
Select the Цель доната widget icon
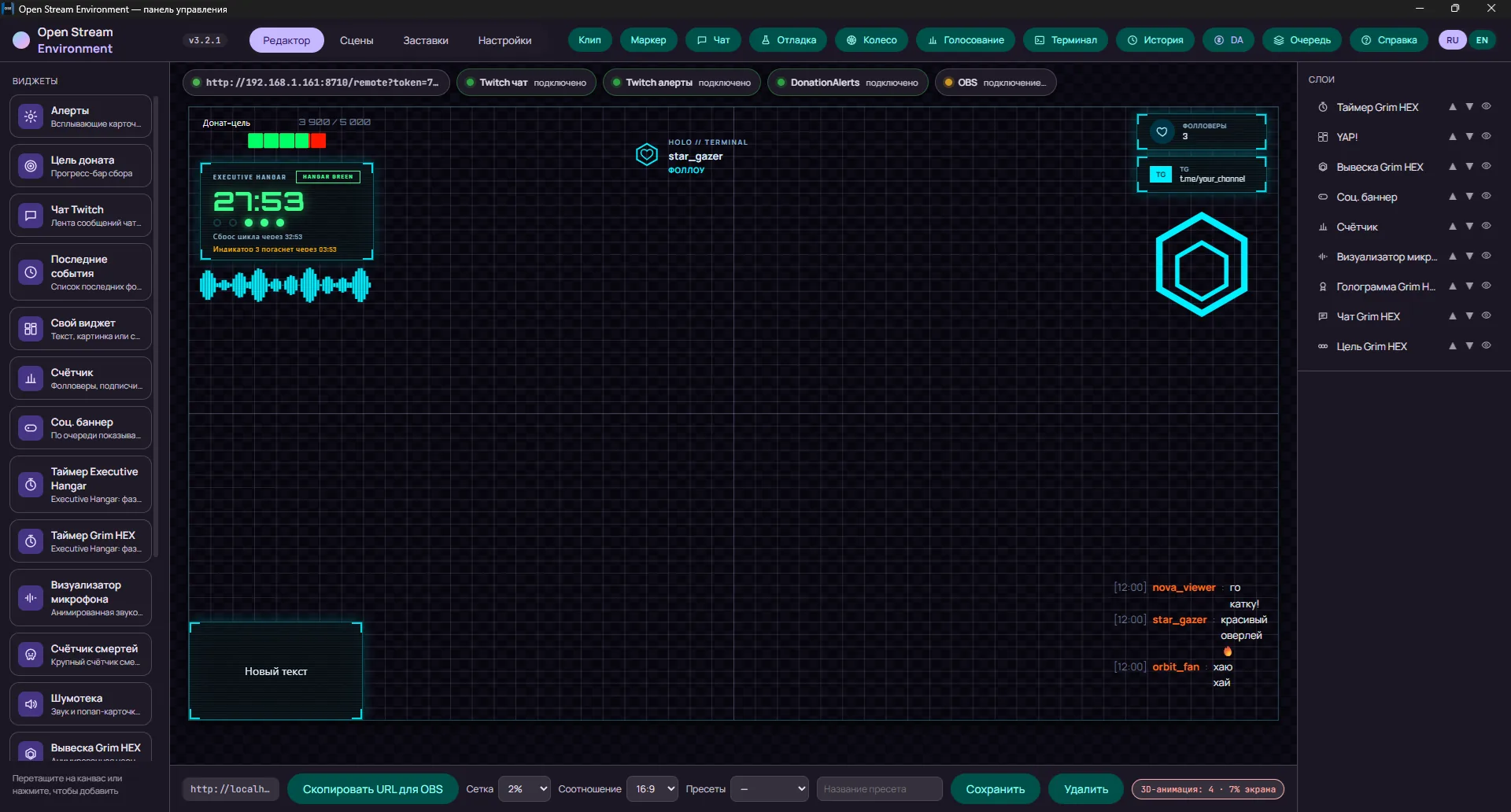[x=31, y=166]
